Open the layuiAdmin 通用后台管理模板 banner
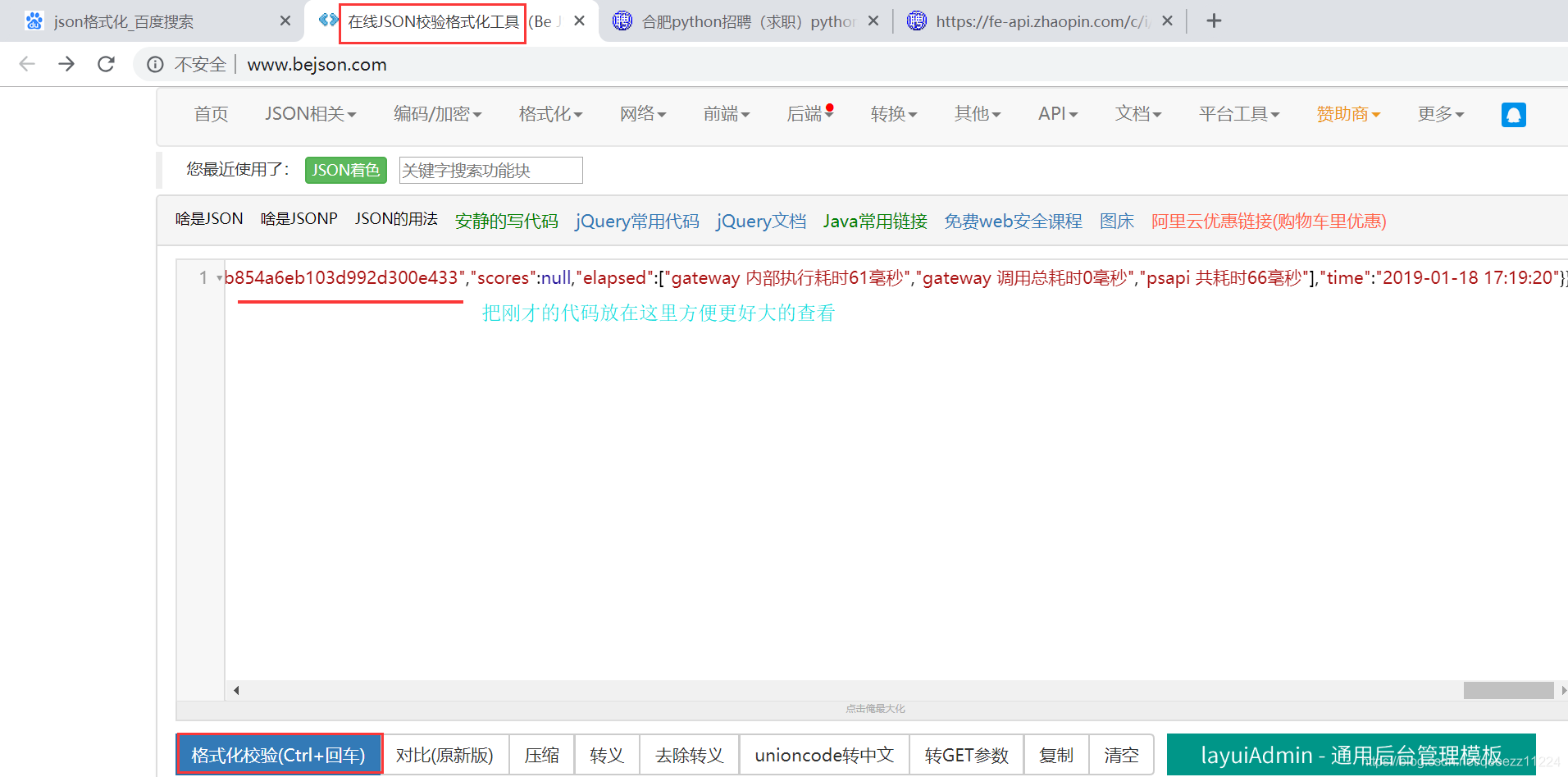This screenshot has height=777, width=1568. tap(1351, 755)
